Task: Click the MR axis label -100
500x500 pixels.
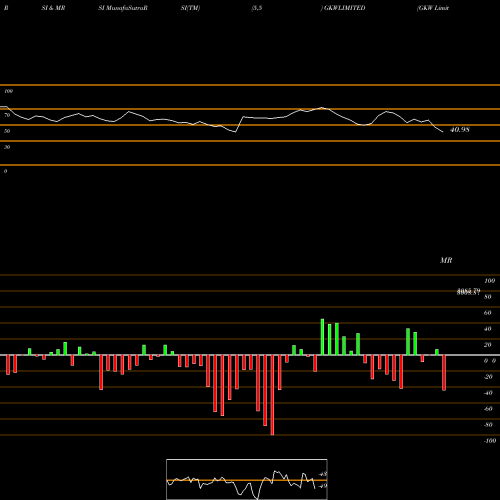Action: 490,441
